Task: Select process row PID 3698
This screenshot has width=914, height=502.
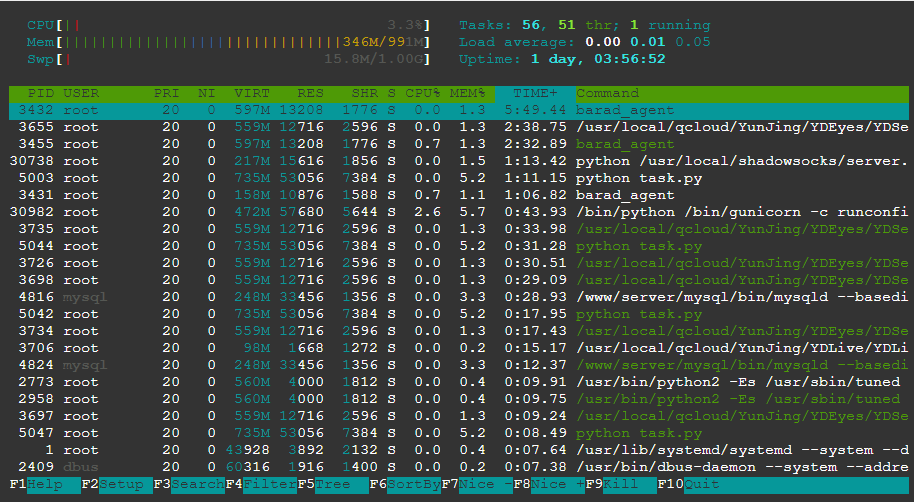Action: (x=459, y=280)
